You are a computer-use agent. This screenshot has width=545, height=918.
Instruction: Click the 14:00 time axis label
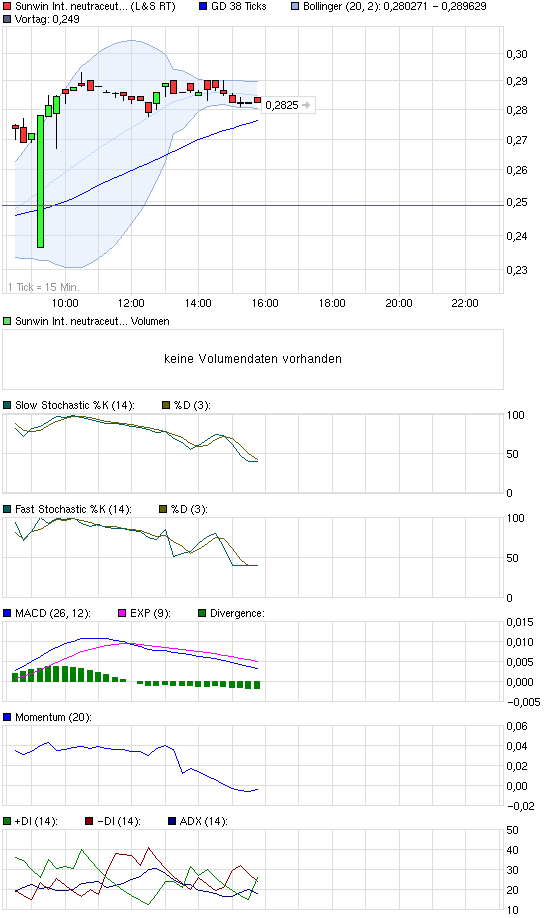198,303
